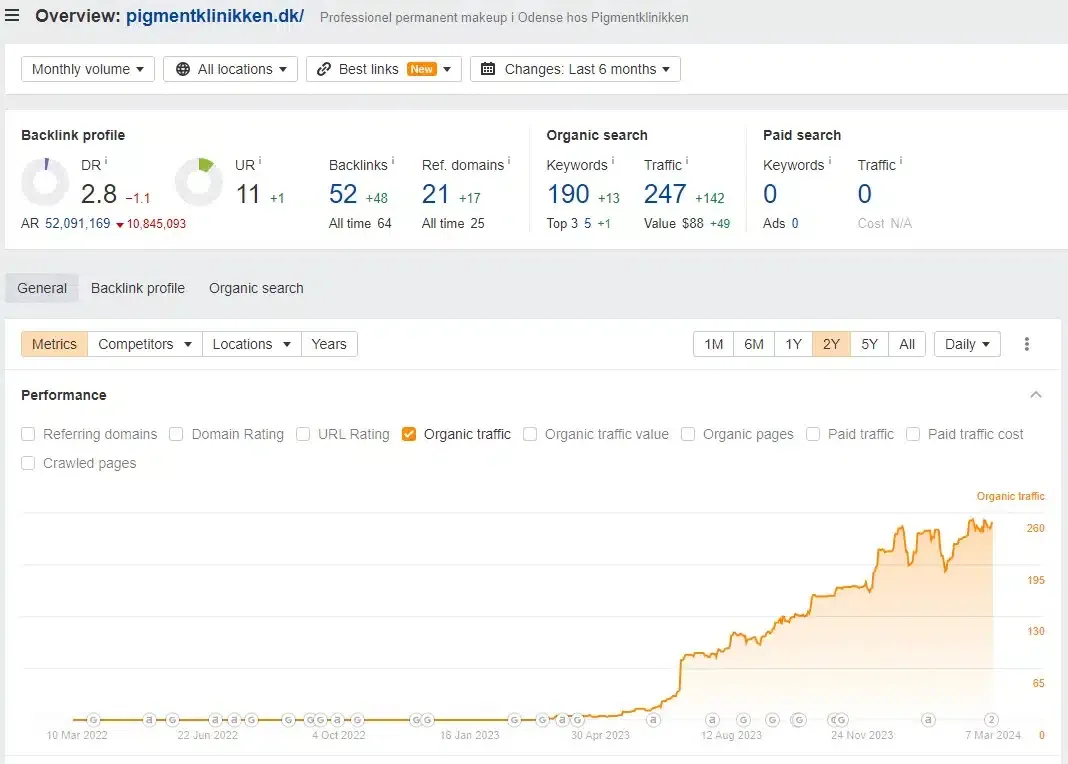
Task: Open the three-dot chart options menu
Action: pos(1026,344)
